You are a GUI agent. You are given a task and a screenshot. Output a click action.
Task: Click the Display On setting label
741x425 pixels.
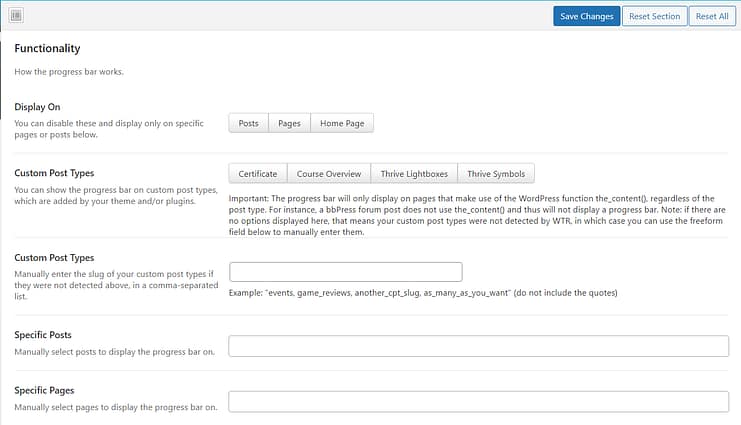(42, 106)
